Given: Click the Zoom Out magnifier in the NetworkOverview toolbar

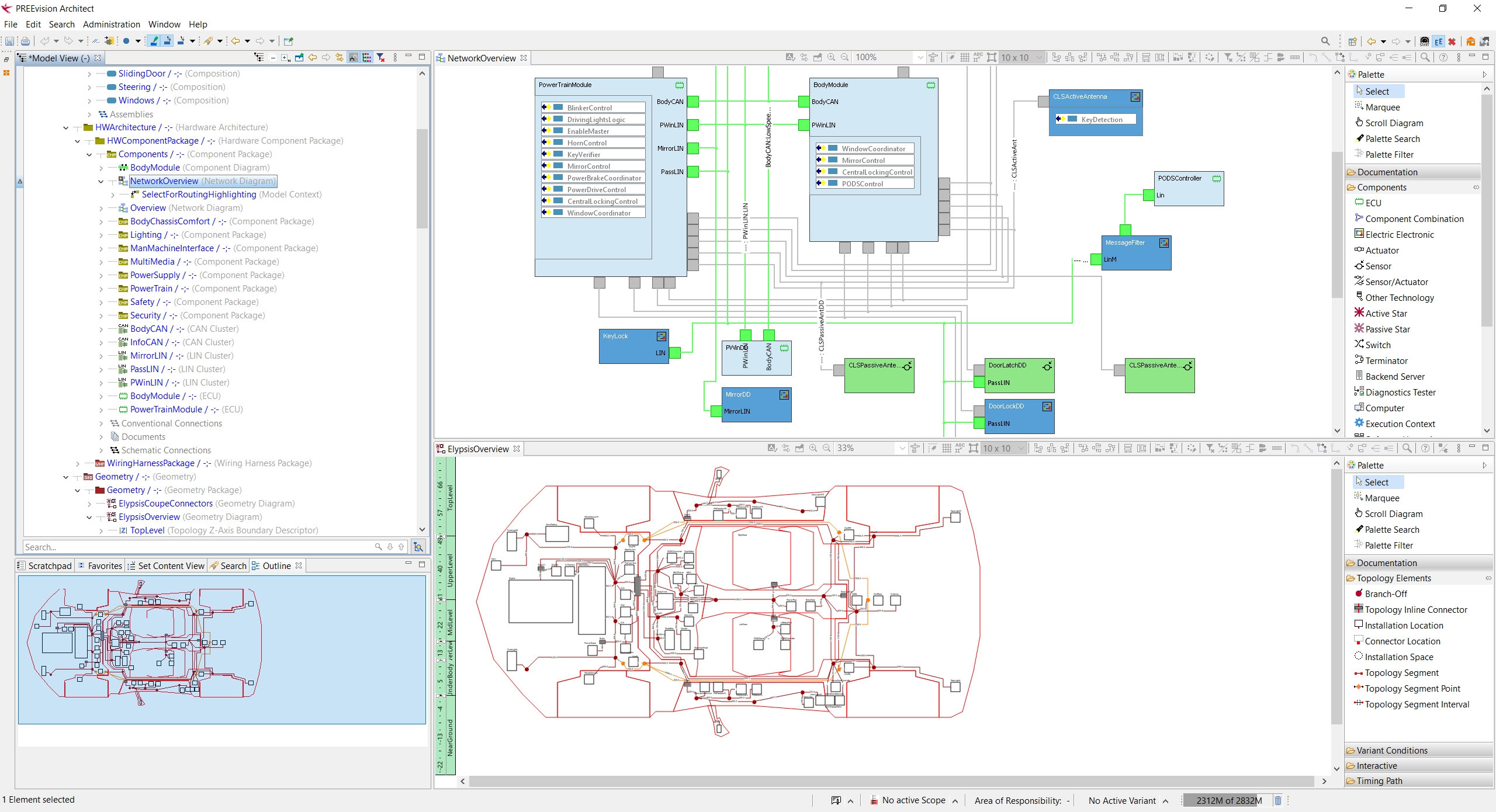Looking at the screenshot, I should coord(844,57).
